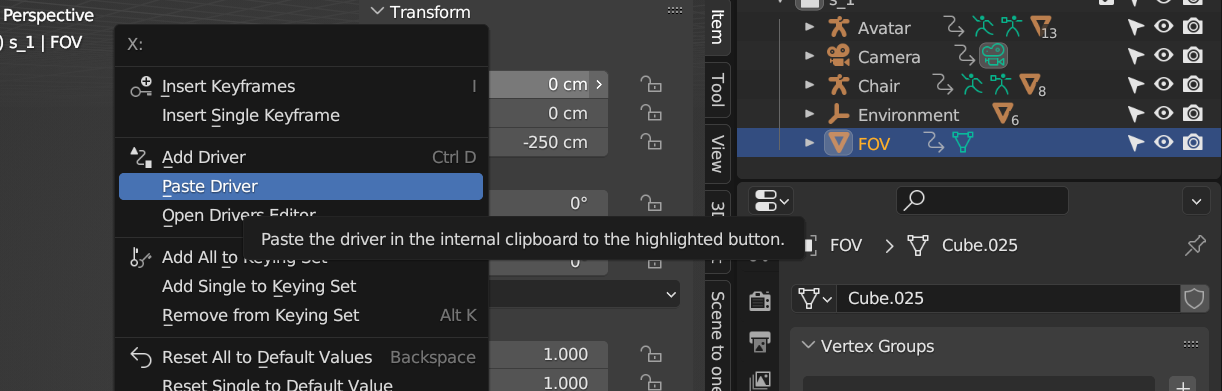Click the Environment mesh triangle icon
Screen dimensions: 1222x391
click(1001, 113)
